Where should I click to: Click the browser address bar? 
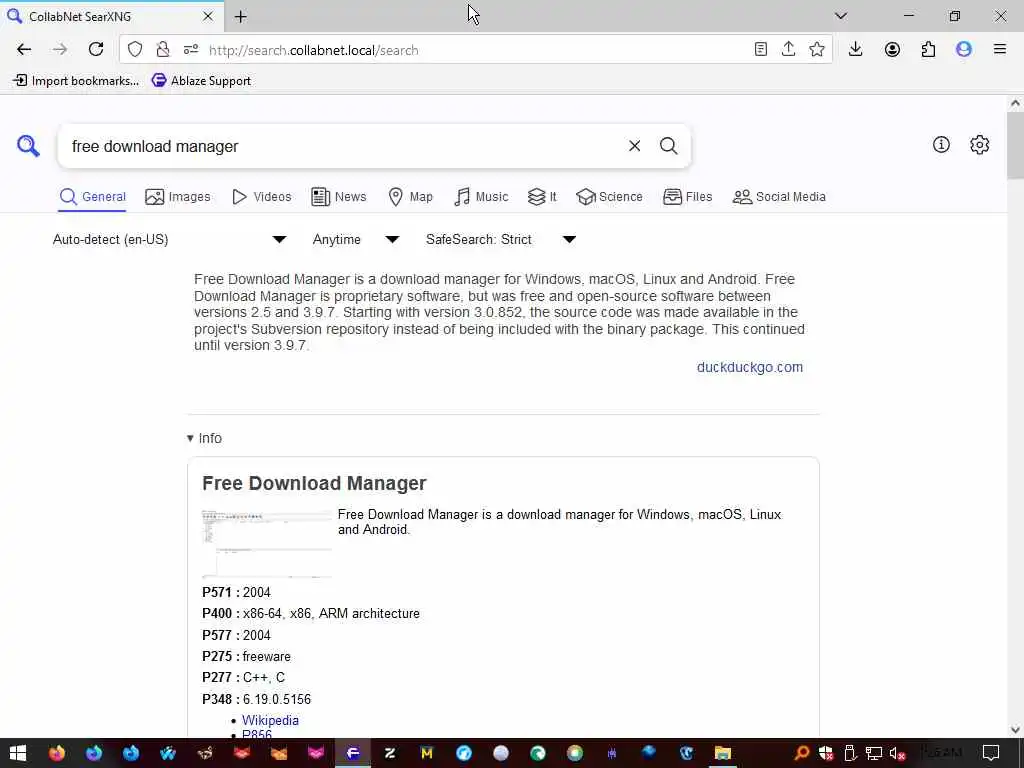tap(477, 50)
